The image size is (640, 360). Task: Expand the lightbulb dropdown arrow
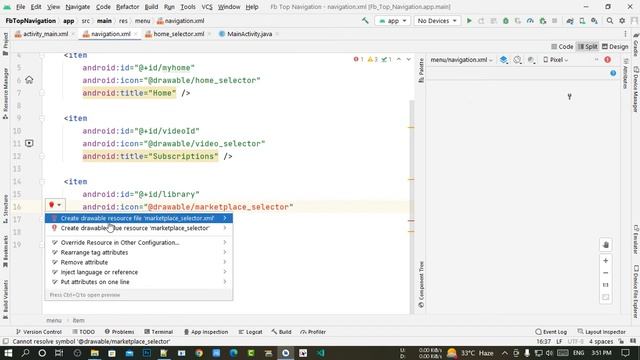pyautogui.click(x=59, y=205)
